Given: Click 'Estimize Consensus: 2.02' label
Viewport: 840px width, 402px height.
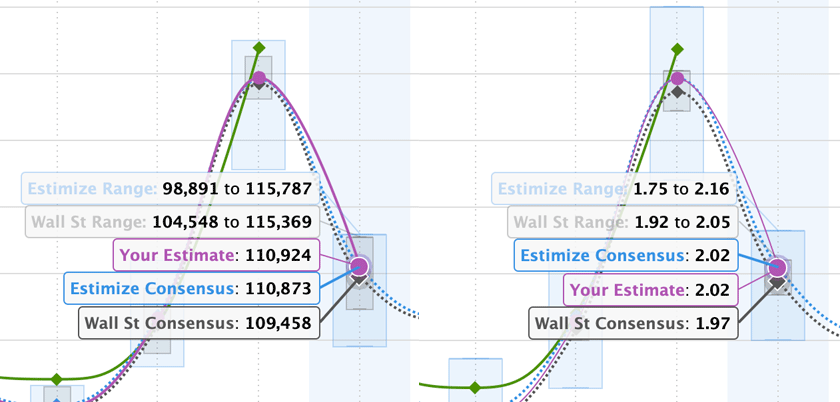Looking at the screenshot, I should 626,255.
